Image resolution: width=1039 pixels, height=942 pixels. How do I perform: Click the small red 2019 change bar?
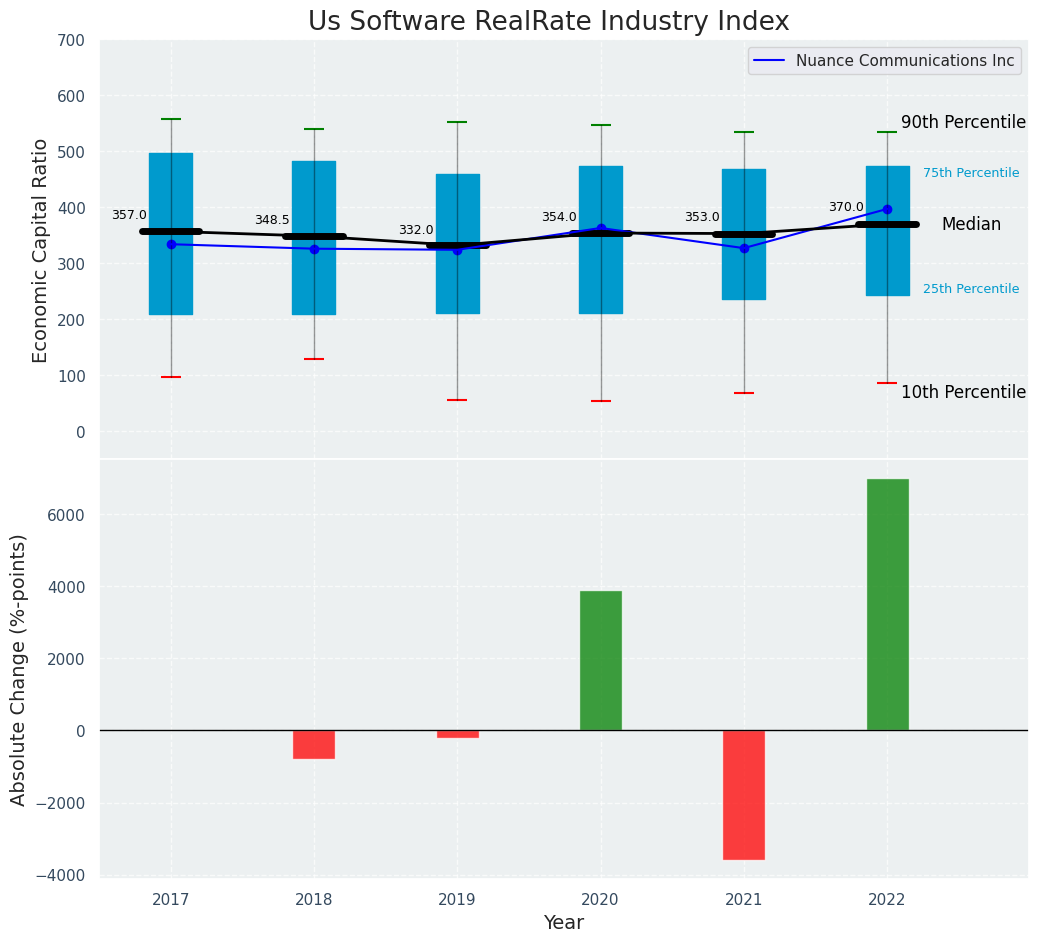pos(457,734)
